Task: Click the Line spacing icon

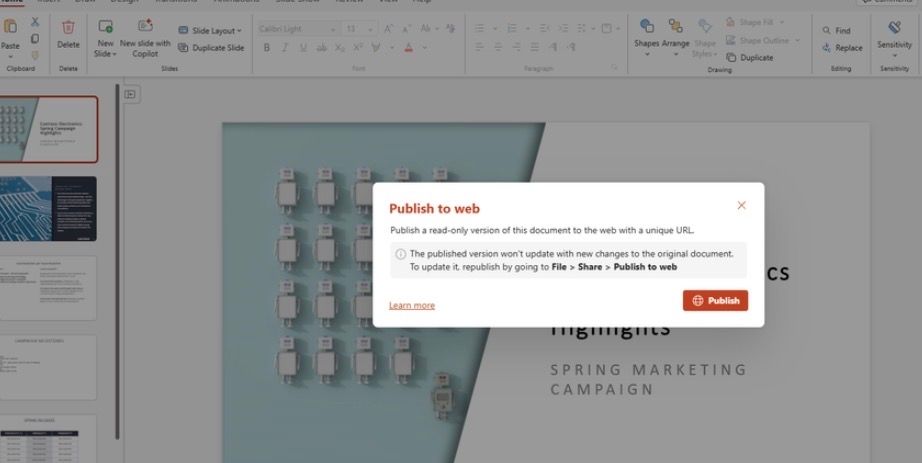Action: coord(582,28)
